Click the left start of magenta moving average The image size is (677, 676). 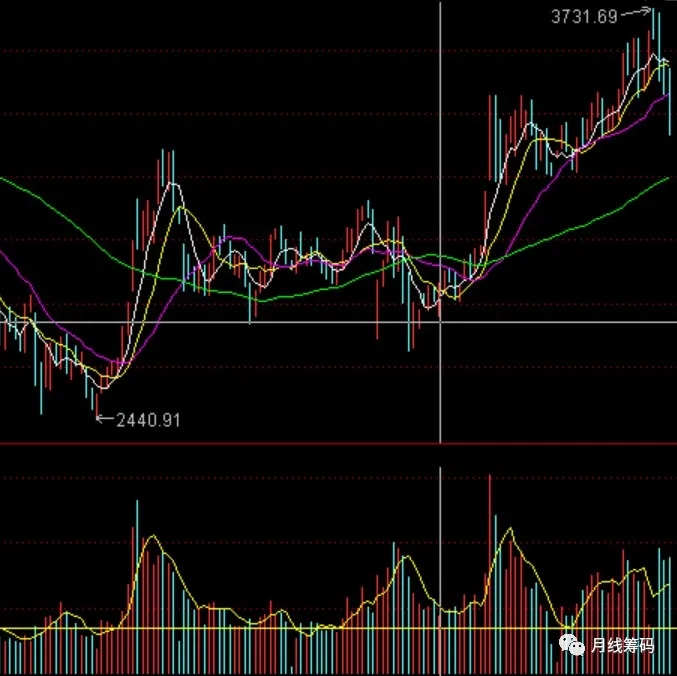tap(3, 254)
